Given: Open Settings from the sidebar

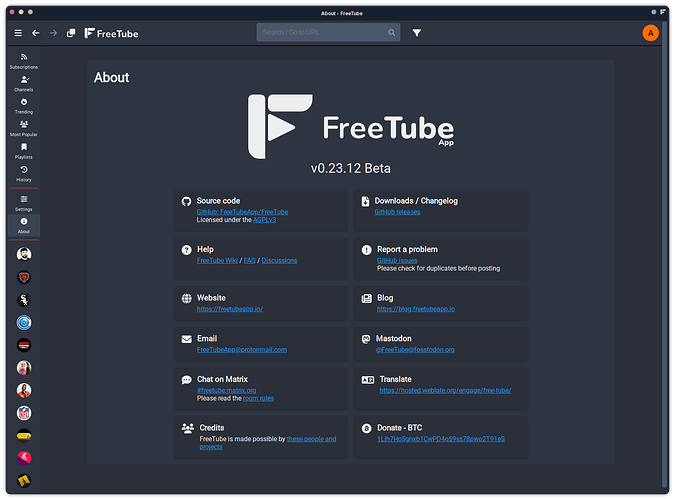Looking at the screenshot, I should click(24, 202).
